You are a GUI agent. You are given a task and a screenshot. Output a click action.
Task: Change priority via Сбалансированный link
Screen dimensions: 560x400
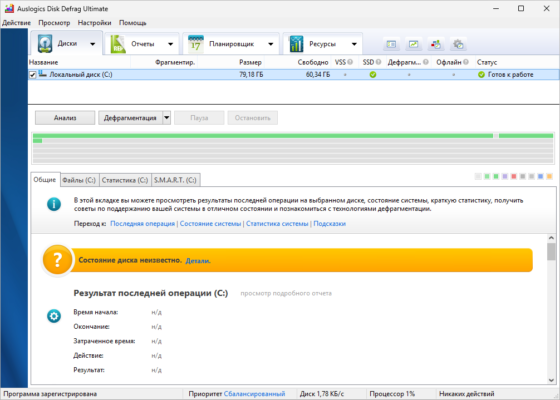(x=254, y=394)
